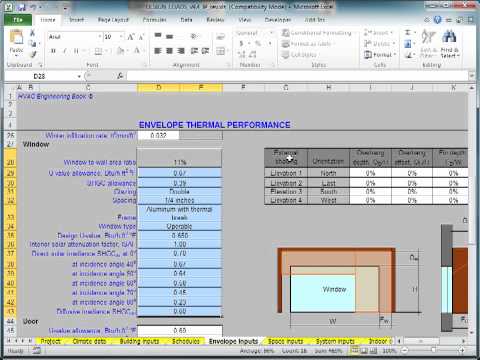The width and height of the screenshot is (480, 360).
Task: Switch to the Data ribbon tab
Action: coord(186,20)
